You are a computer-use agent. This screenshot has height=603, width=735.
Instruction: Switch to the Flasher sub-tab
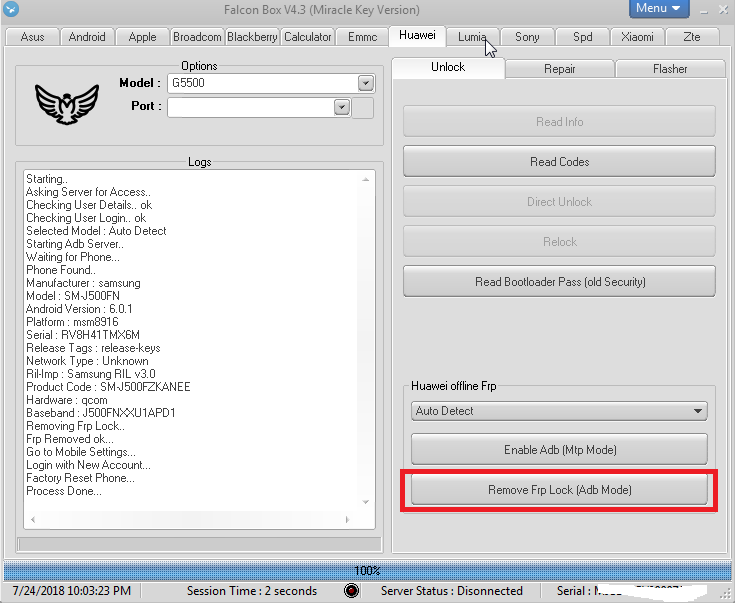(x=670, y=69)
